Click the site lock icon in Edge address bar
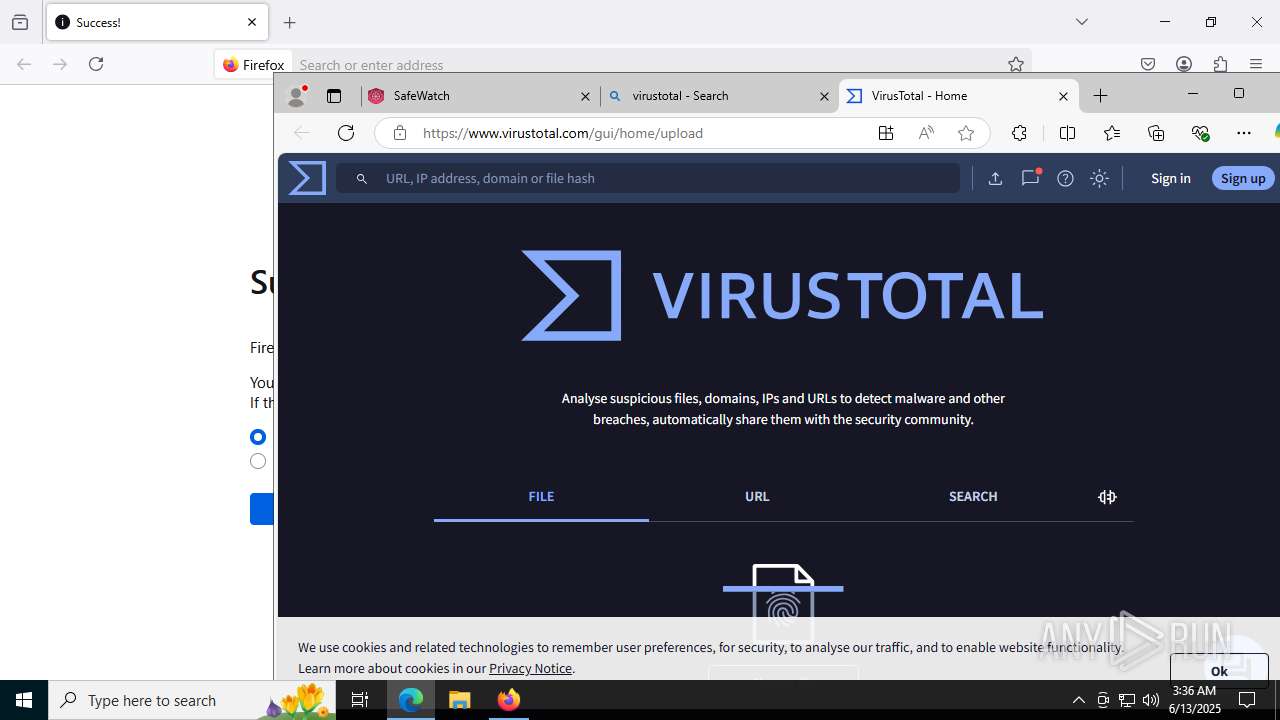This screenshot has width=1280, height=720. [400, 133]
